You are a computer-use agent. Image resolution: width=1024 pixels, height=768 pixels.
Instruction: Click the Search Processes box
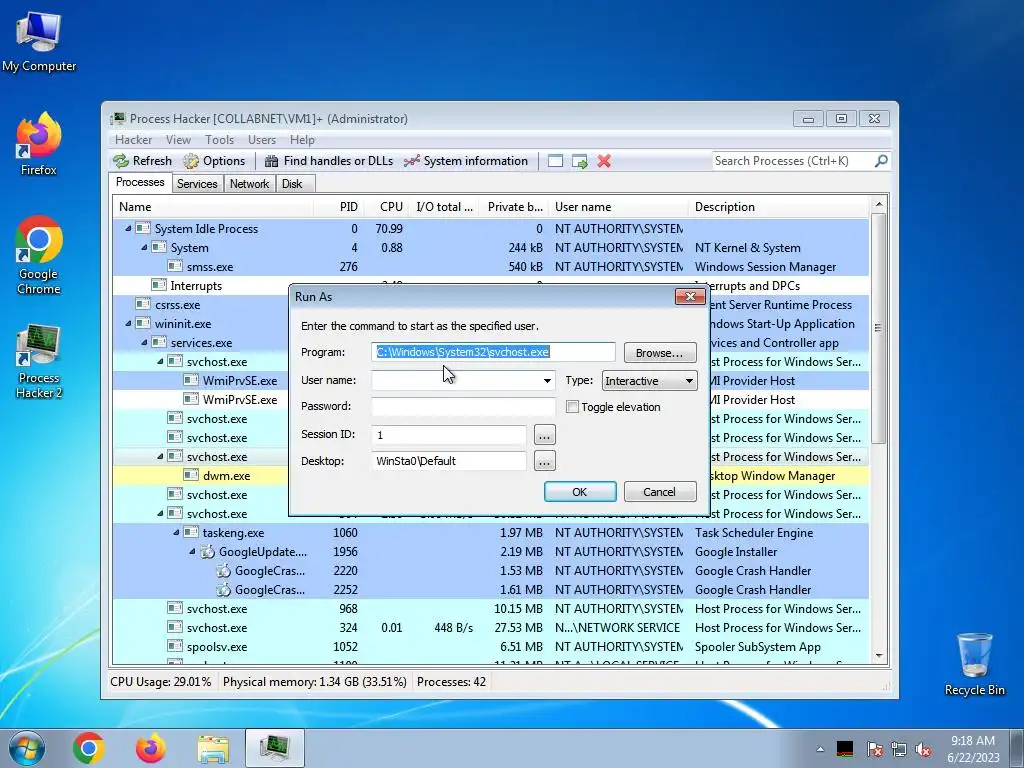click(x=792, y=161)
